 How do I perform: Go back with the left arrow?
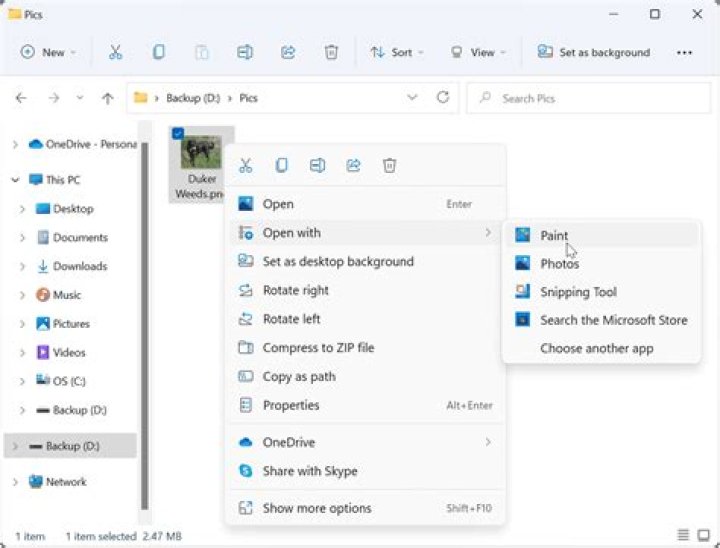21,98
